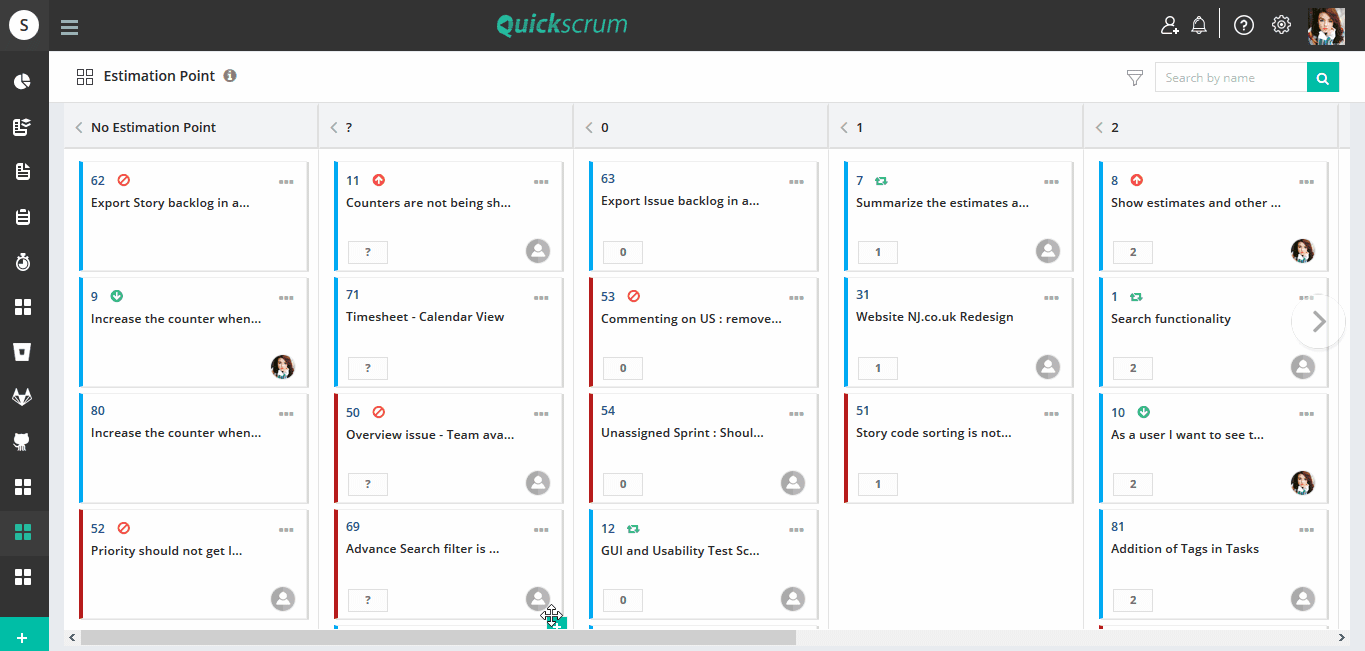The image size is (1365, 651).
Task: Click the right arrow to reveal more columns
Action: [x=1318, y=321]
